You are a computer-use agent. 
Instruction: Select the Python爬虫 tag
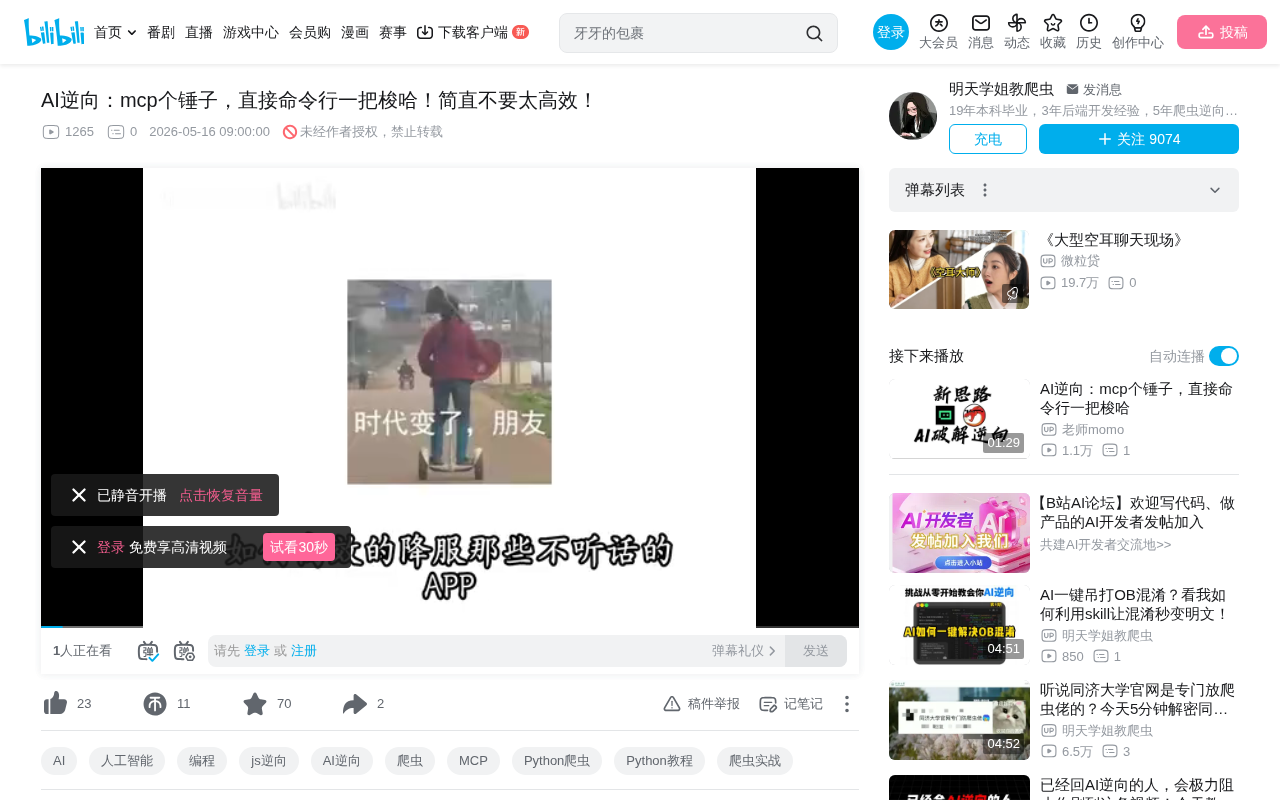pos(557,761)
